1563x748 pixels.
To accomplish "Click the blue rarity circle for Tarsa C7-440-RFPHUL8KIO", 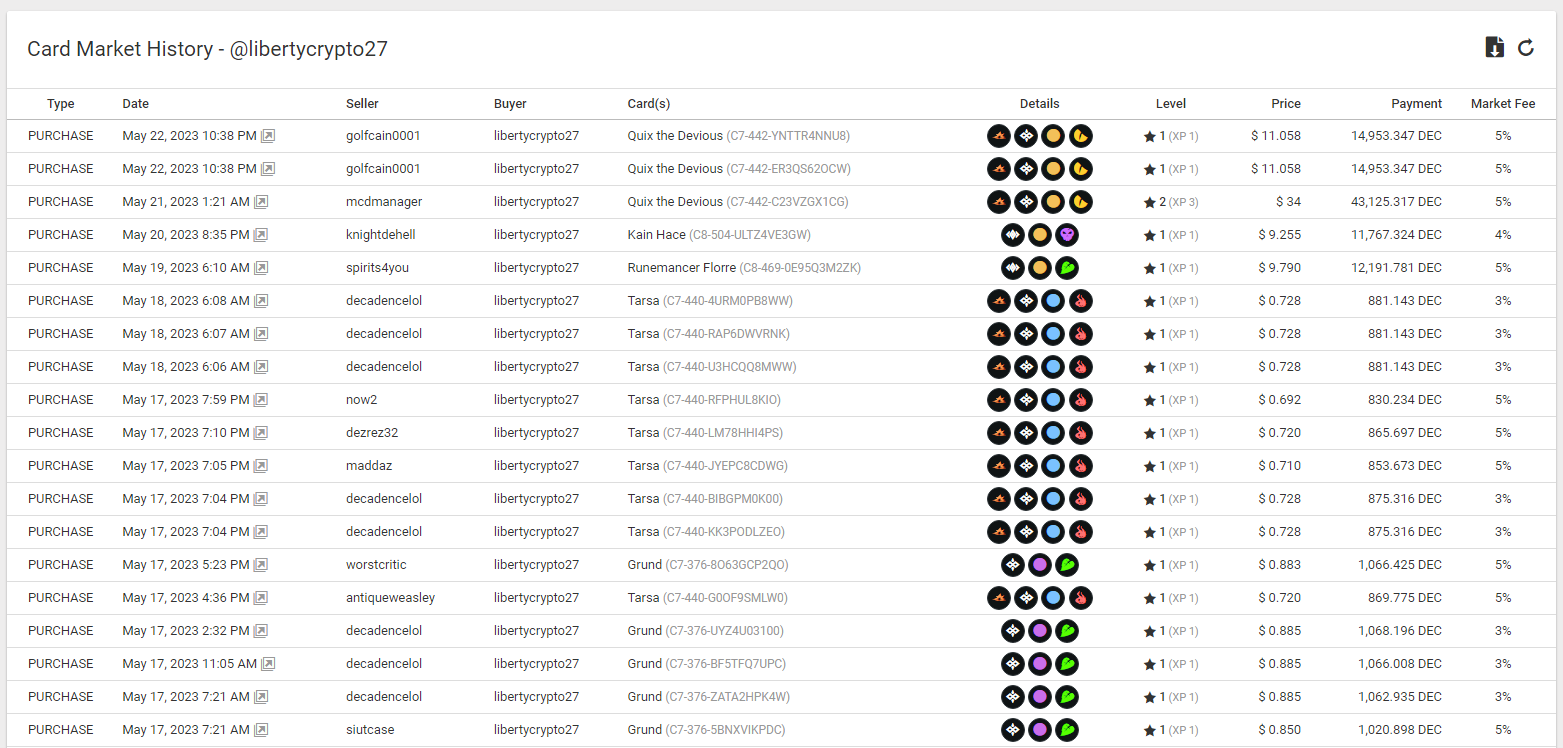I will pos(1053,400).
